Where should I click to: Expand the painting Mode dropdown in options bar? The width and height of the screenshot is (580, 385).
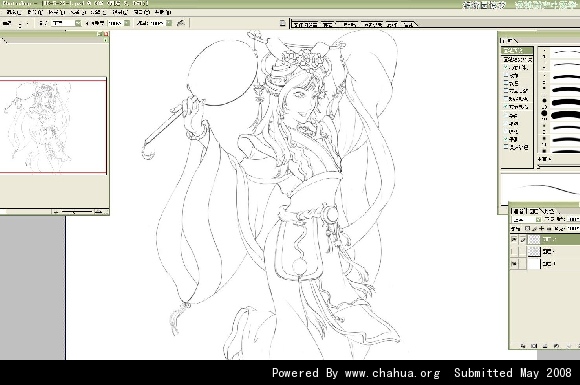(78, 23)
